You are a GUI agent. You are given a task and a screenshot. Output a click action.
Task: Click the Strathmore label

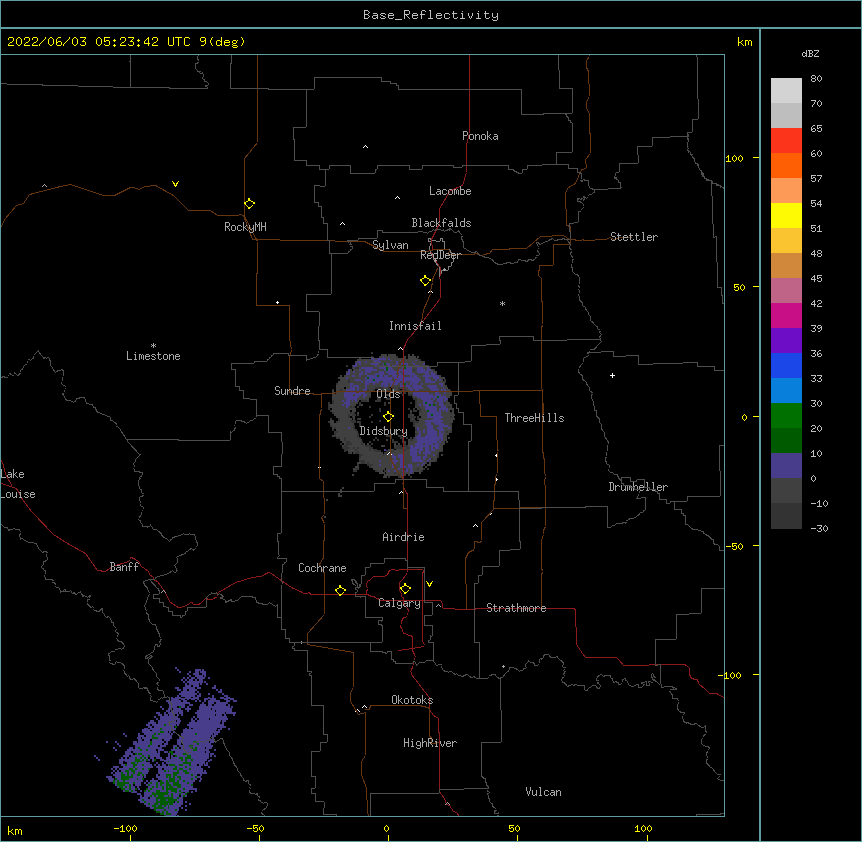516,608
